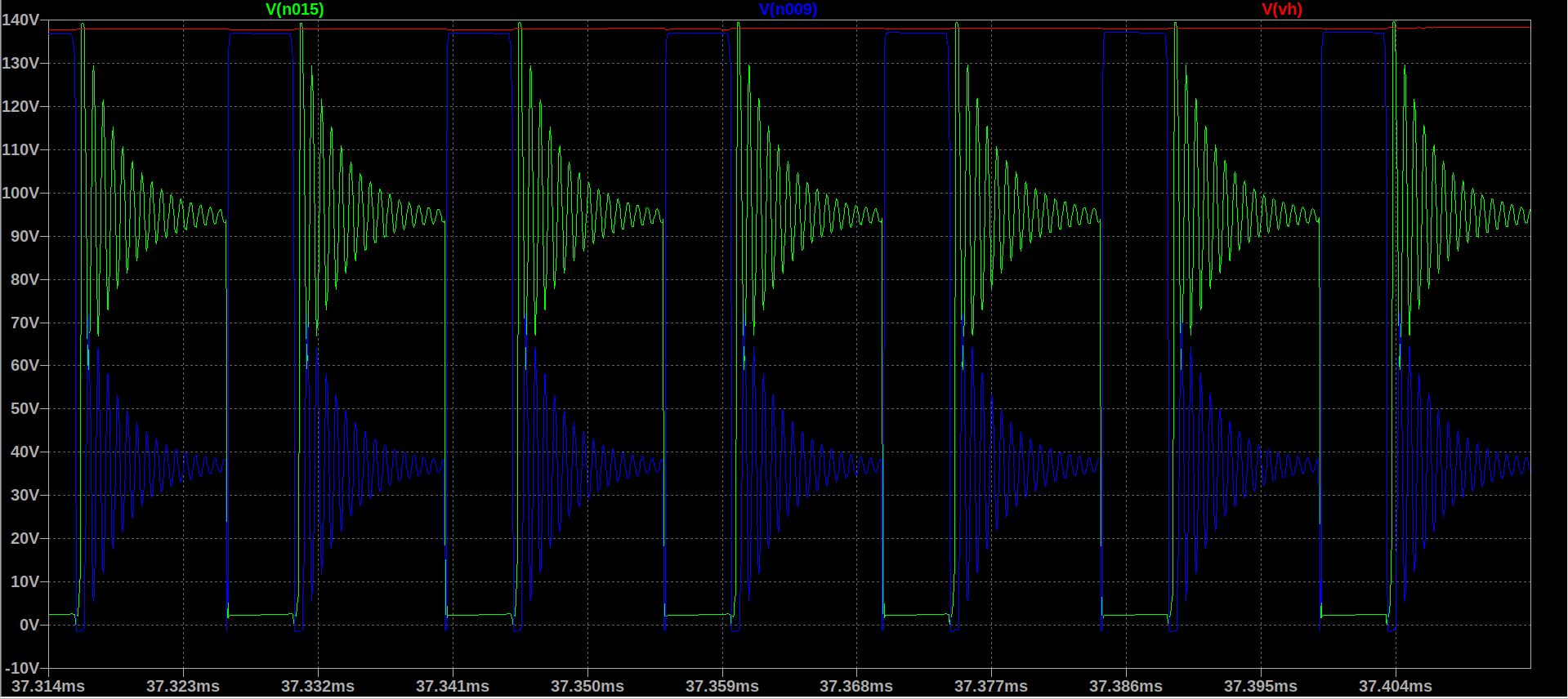Click the 37.368ms time axis label

(856, 687)
